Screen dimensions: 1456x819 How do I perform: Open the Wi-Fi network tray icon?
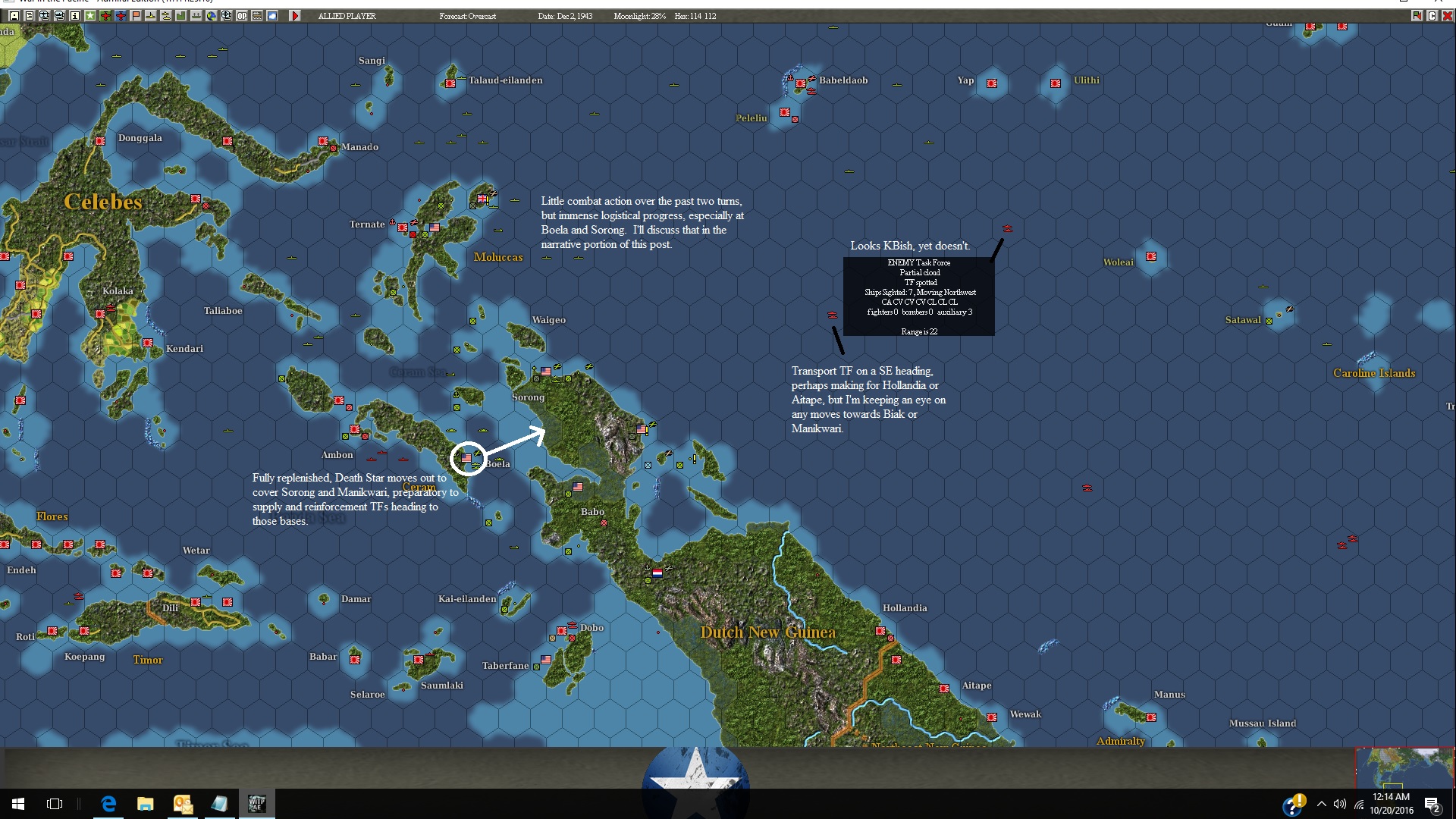tap(1359, 804)
